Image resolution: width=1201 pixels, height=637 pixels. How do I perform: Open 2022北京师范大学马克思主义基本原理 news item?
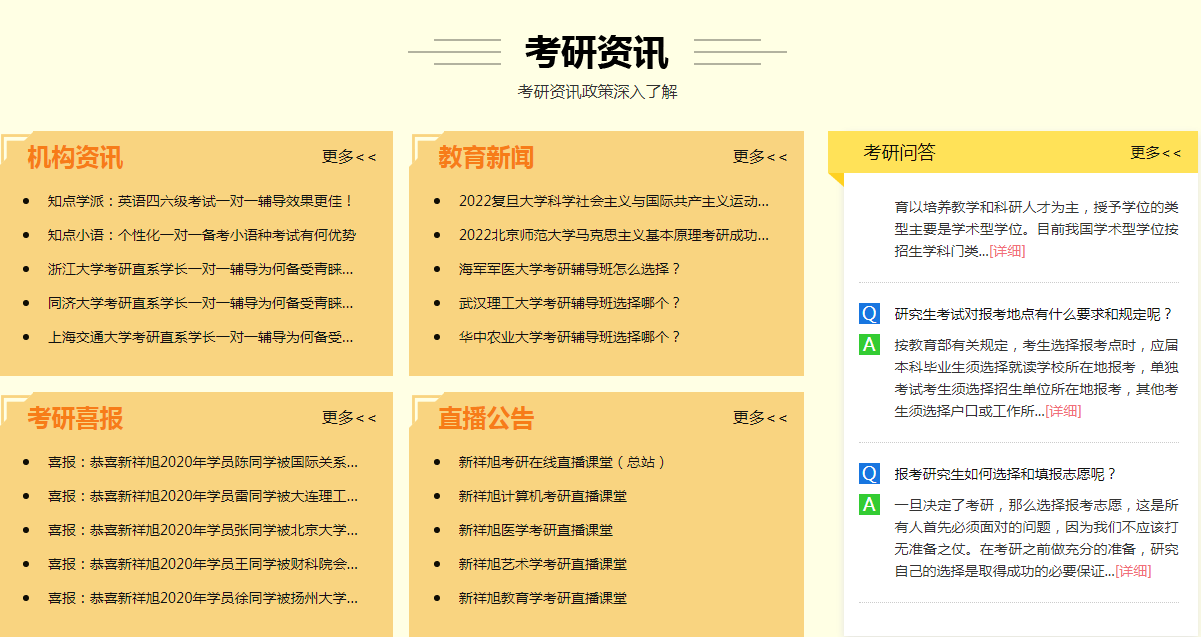tap(614, 235)
